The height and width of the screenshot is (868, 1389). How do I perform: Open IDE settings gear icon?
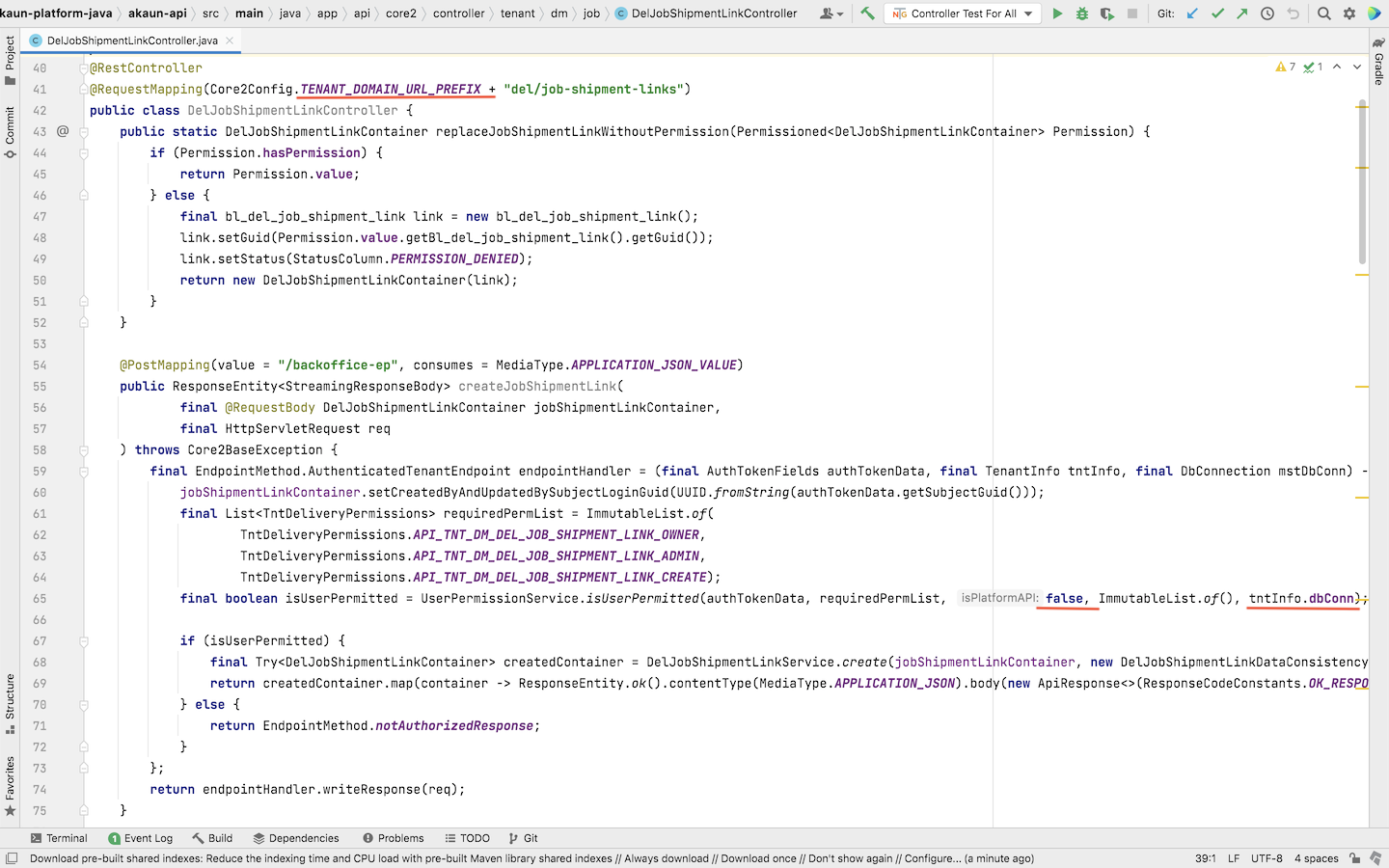(1349, 14)
